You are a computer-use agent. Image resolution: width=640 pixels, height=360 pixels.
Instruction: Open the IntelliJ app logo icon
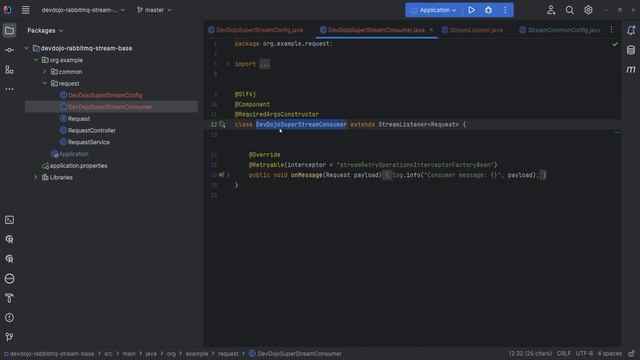click(x=7, y=10)
